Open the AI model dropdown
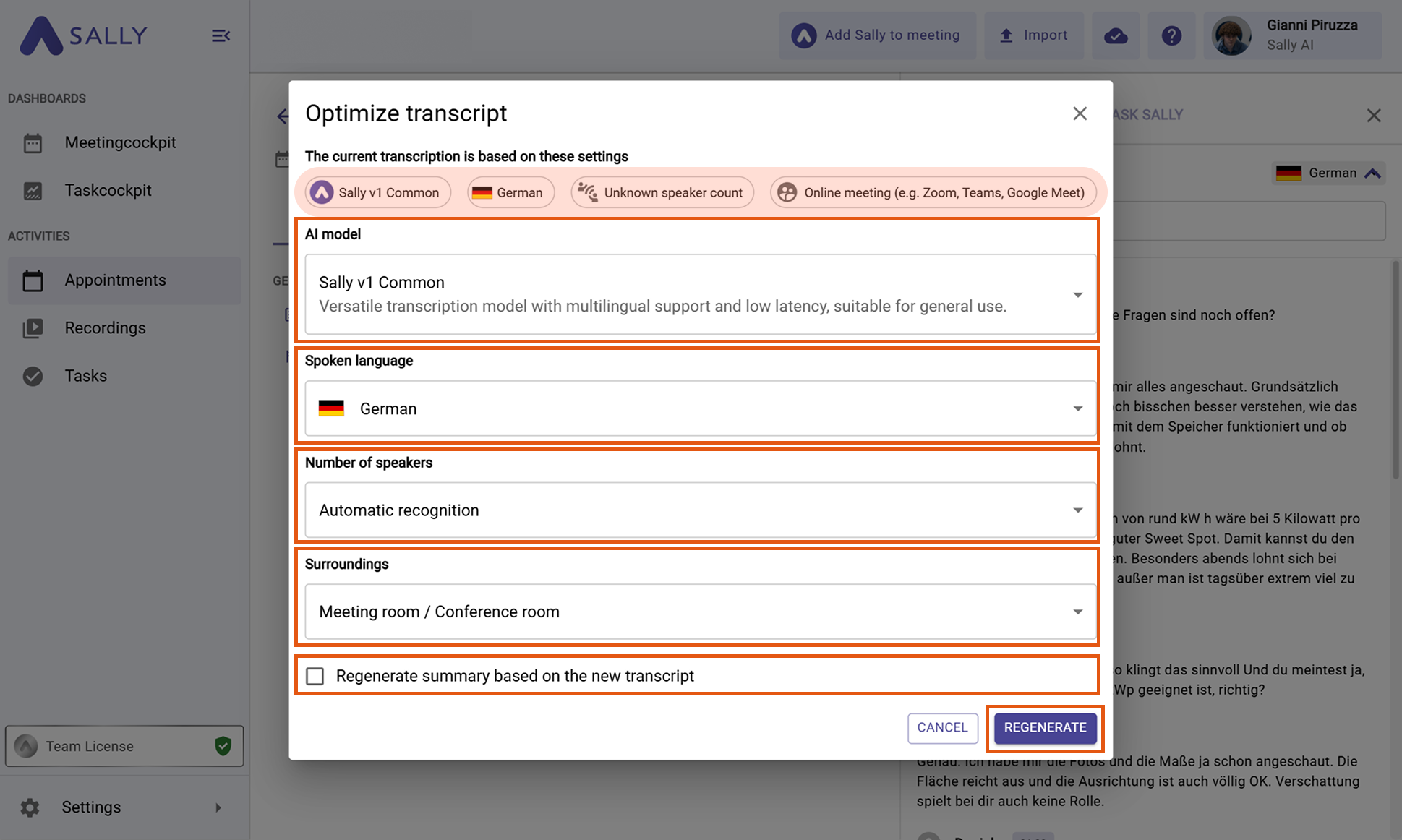Image resolution: width=1402 pixels, height=840 pixels. point(700,294)
